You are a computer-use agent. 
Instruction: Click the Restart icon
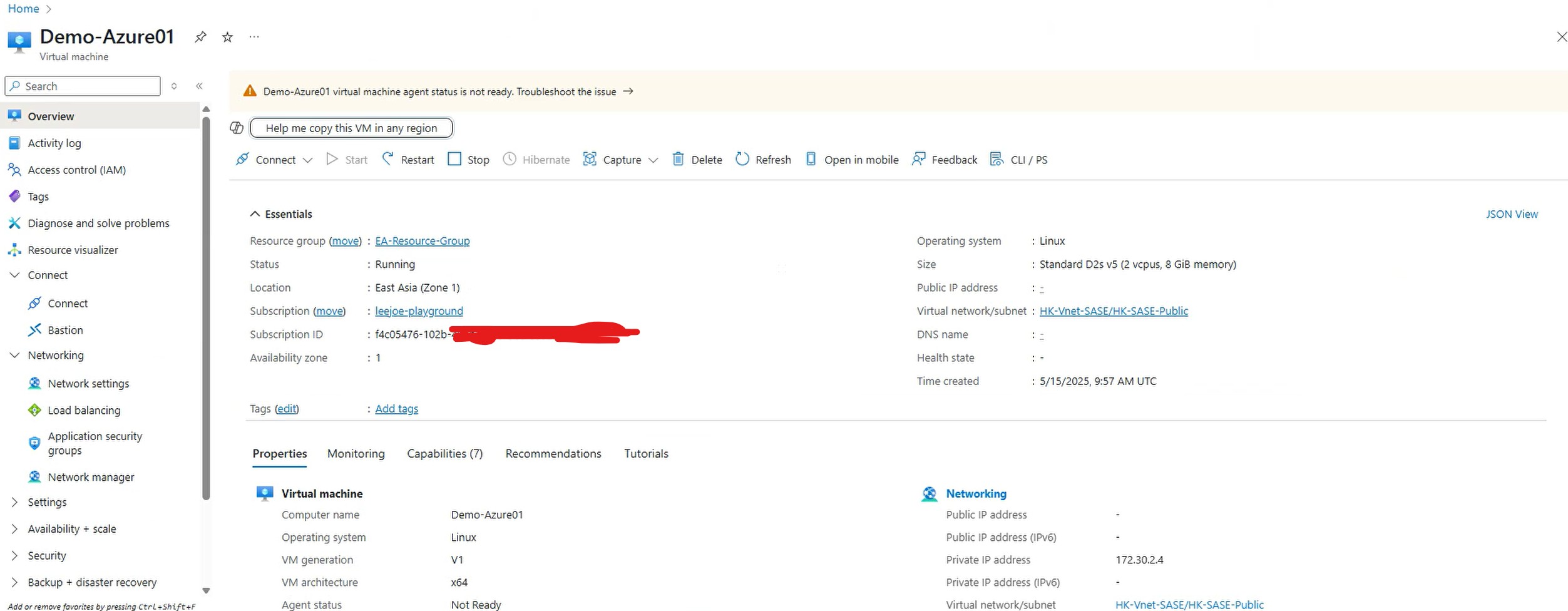(388, 159)
